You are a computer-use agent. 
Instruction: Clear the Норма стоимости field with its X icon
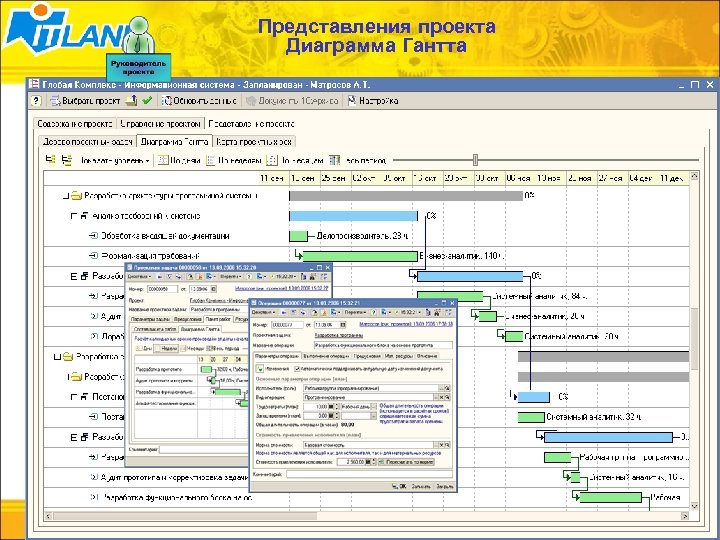click(441, 445)
